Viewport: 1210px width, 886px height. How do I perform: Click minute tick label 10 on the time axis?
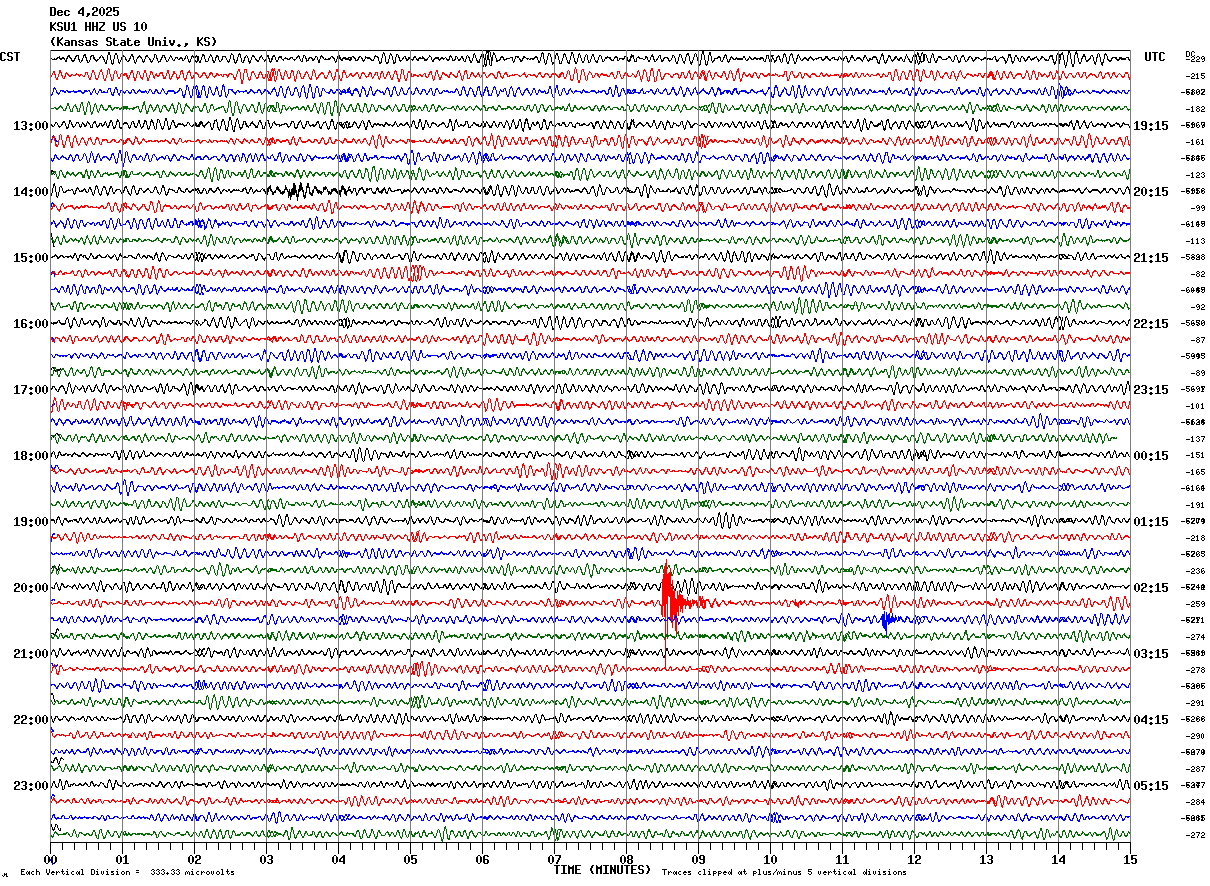(770, 859)
